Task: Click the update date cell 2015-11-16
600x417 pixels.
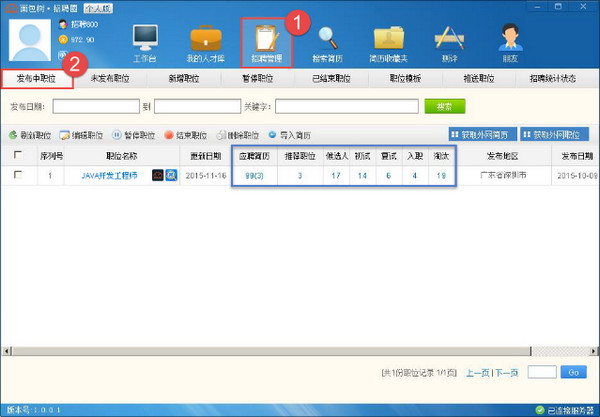Action: [x=206, y=176]
